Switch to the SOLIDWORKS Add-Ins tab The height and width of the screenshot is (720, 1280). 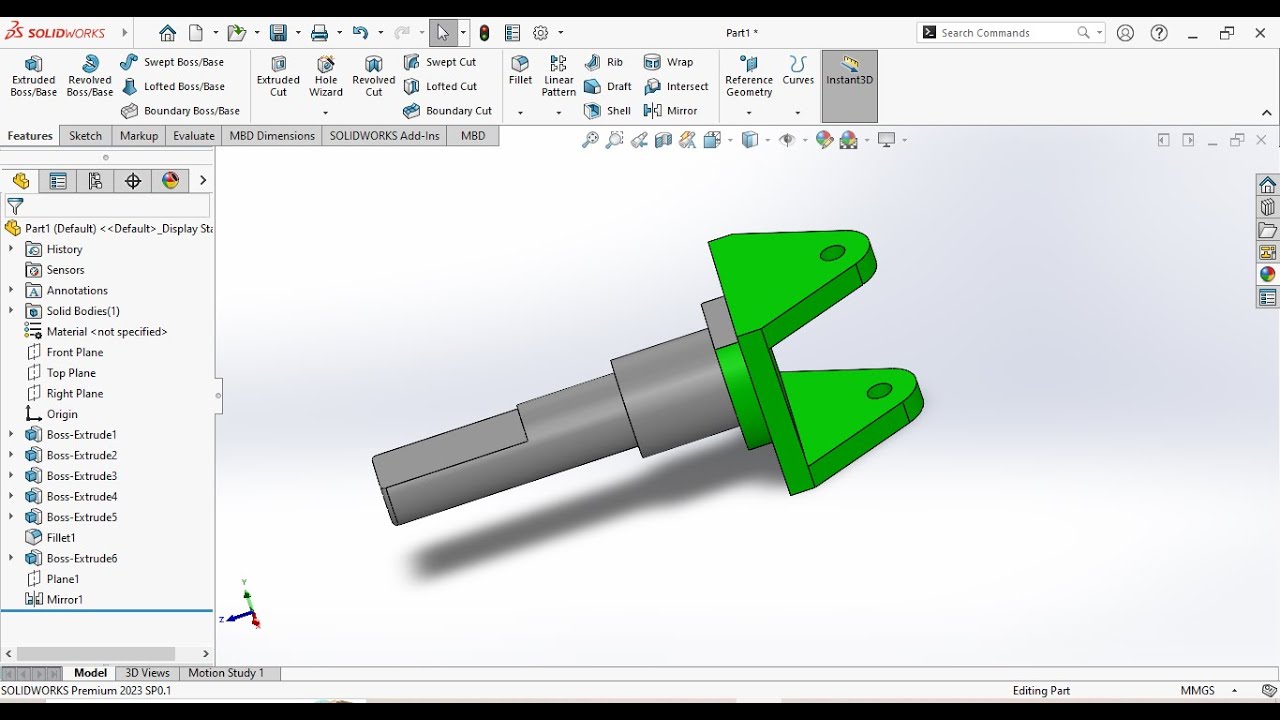point(385,136)
